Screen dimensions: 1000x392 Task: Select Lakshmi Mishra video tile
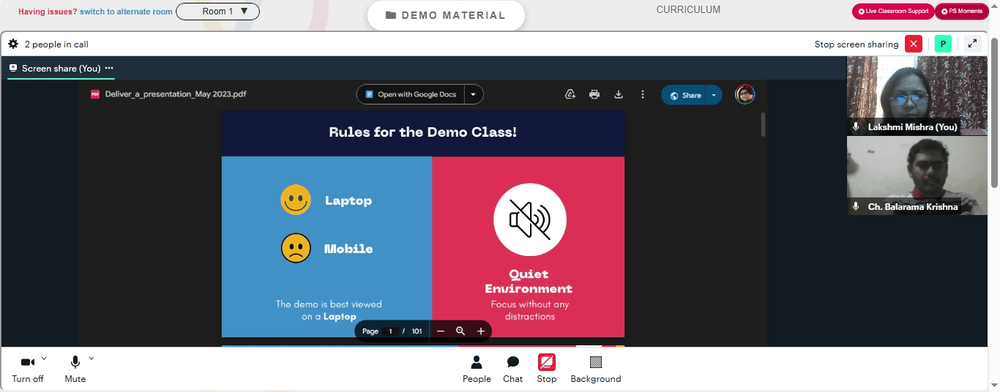[x=916, y=96]
